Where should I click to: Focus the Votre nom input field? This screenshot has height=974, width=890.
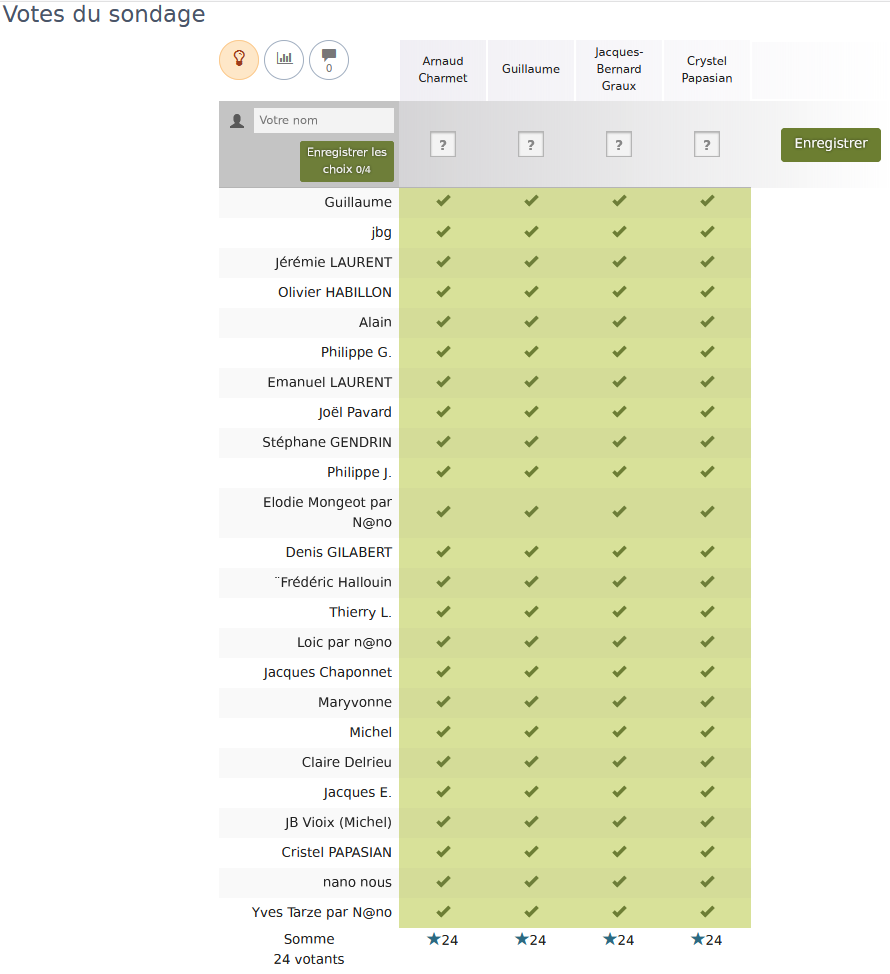coord(324,121)
